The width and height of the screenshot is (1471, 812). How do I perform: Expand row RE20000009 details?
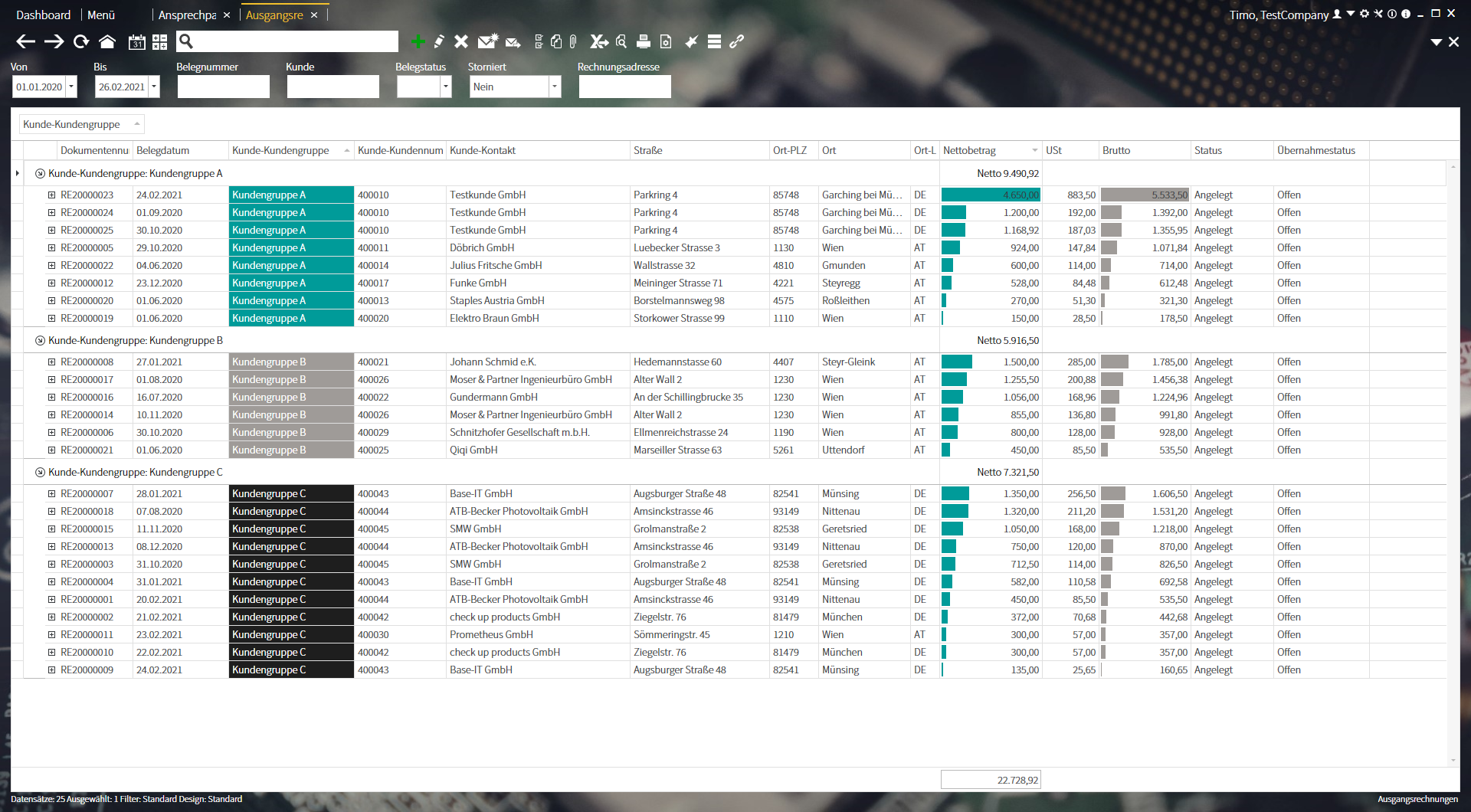pyautogui.click(x=51, y=670)
